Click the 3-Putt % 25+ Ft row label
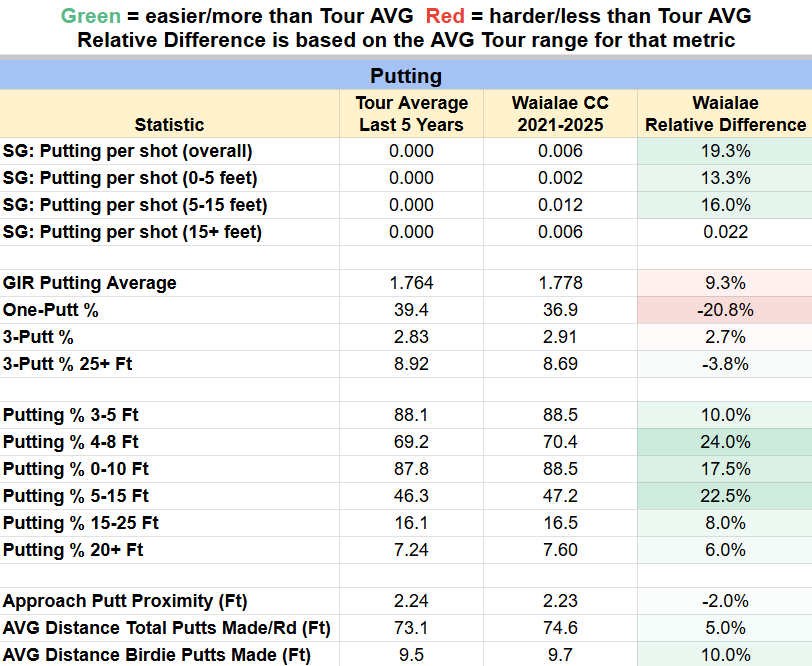This screenshot has width=812, height=666. [68, 364]
